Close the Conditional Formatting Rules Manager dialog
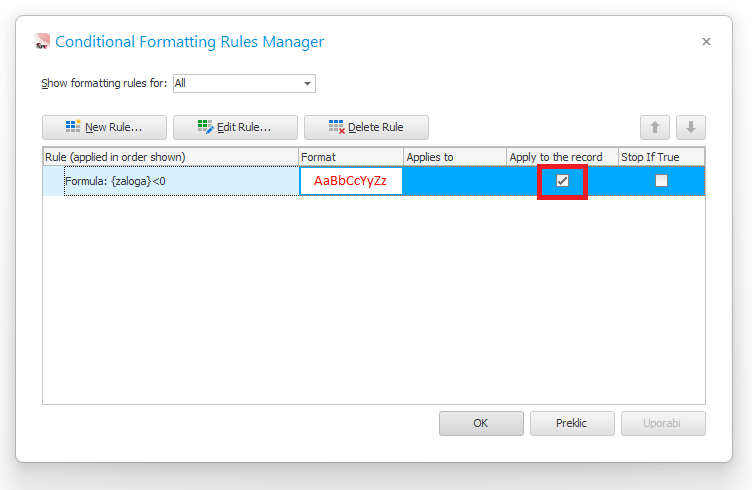Screen dimensions: 752x490 pyautogui.click(x=706, y=42)
